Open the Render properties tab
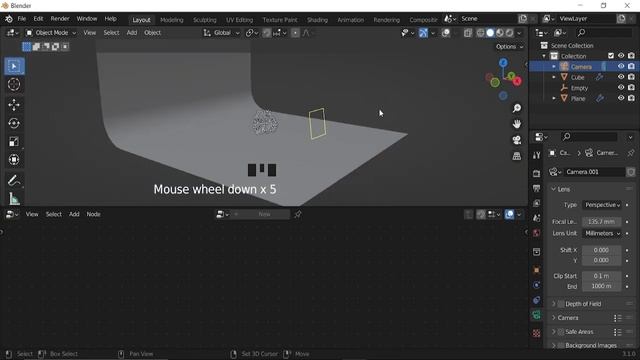 (x=536, y=173)
